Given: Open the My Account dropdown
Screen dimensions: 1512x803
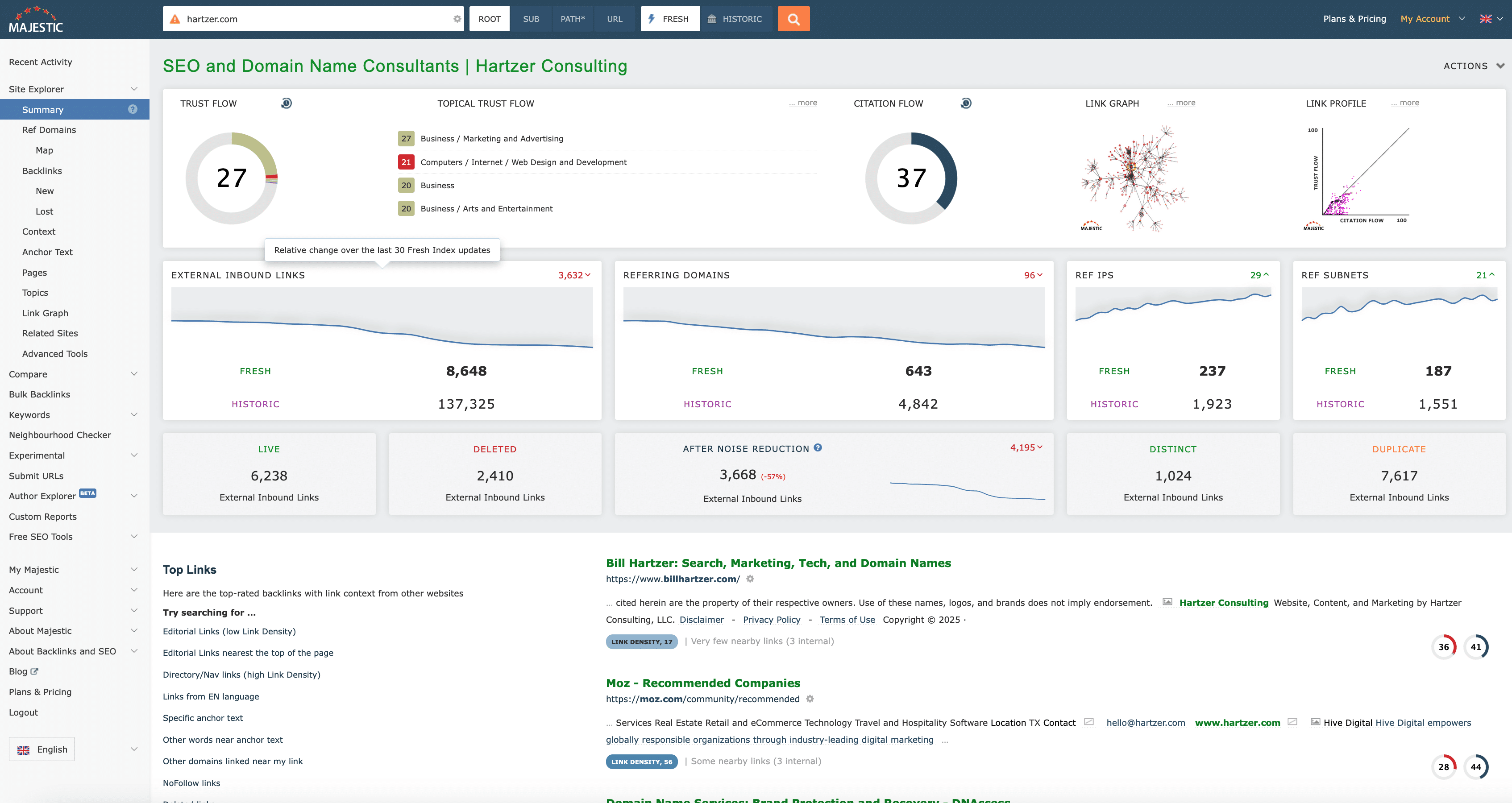Looking at the screenshot, I should 1432,19.
